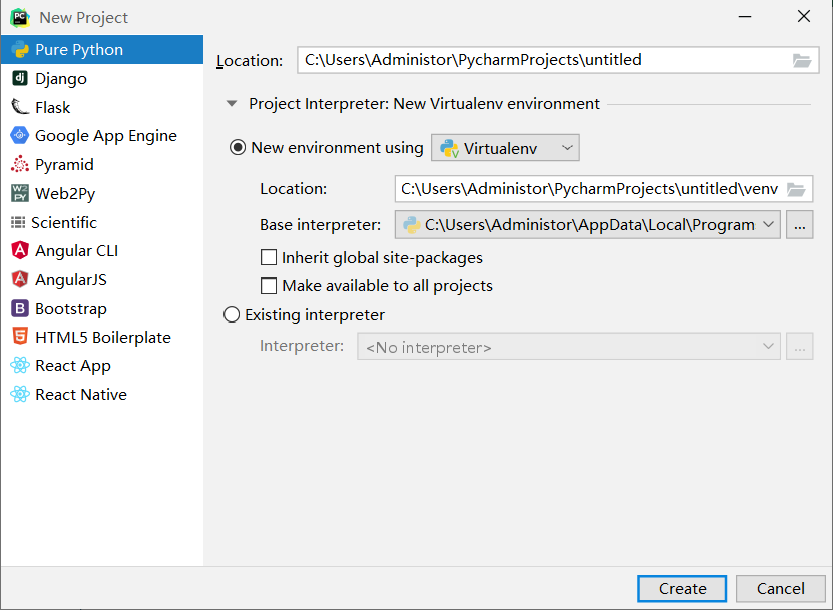Minimize the New Project dialog
This screenshot has width=833, height=610.
click(x=745, y=17)
